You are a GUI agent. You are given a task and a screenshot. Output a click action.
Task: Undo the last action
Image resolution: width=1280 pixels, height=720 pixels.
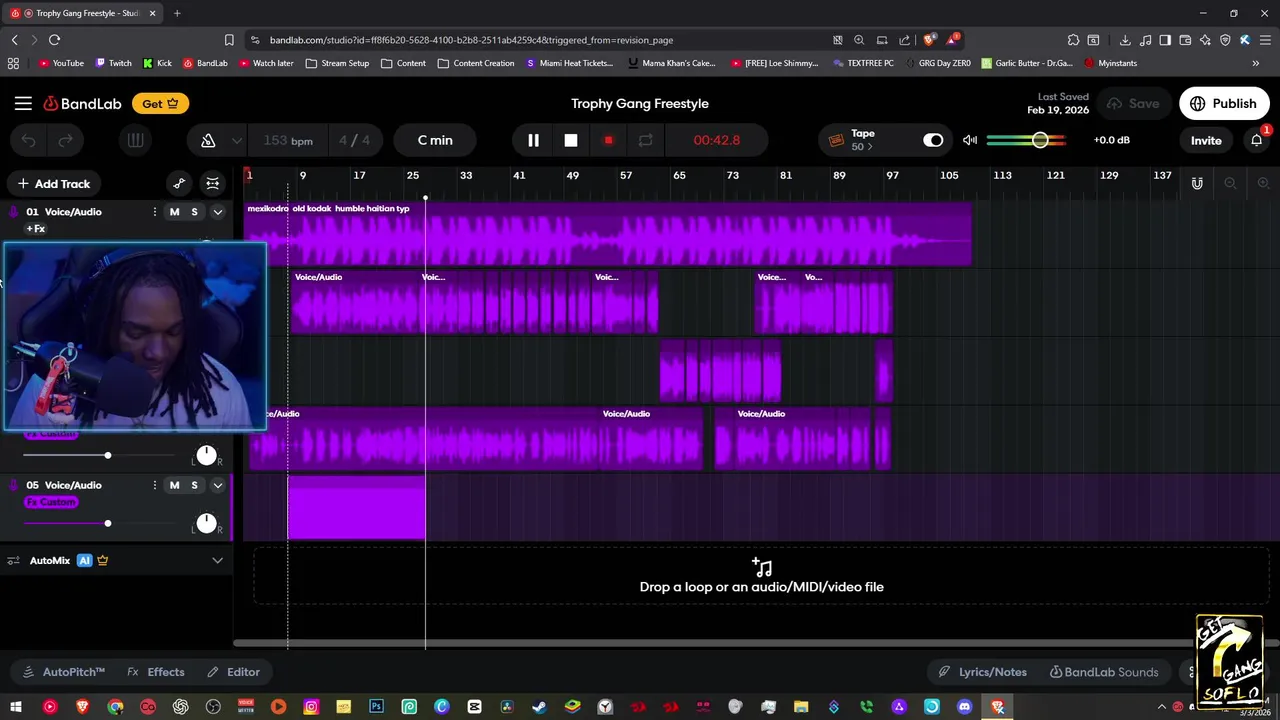tap(29, 140)
